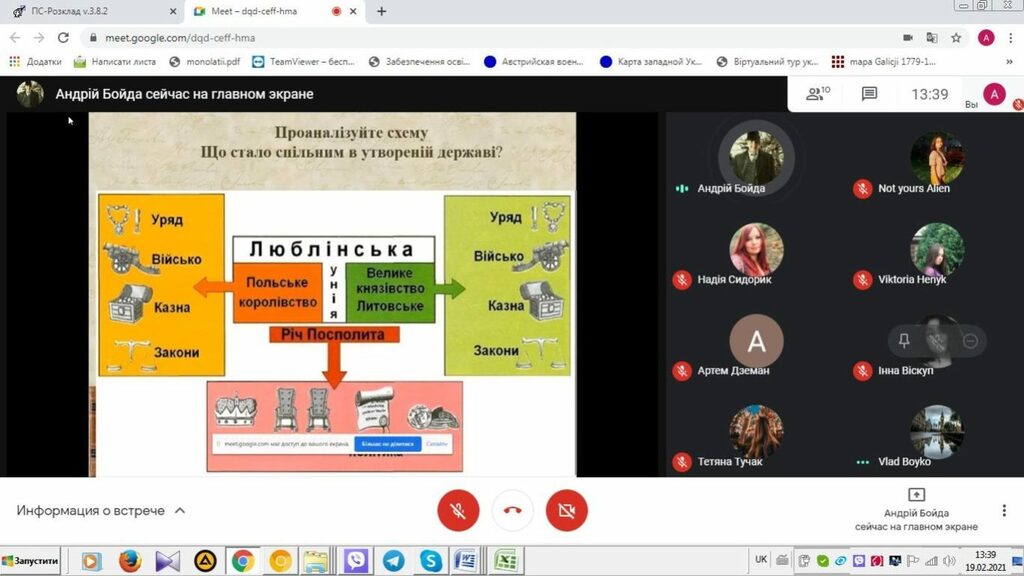The image size is (1024, 576).
Task: Open the participants list icon
Action: [818, 94]
